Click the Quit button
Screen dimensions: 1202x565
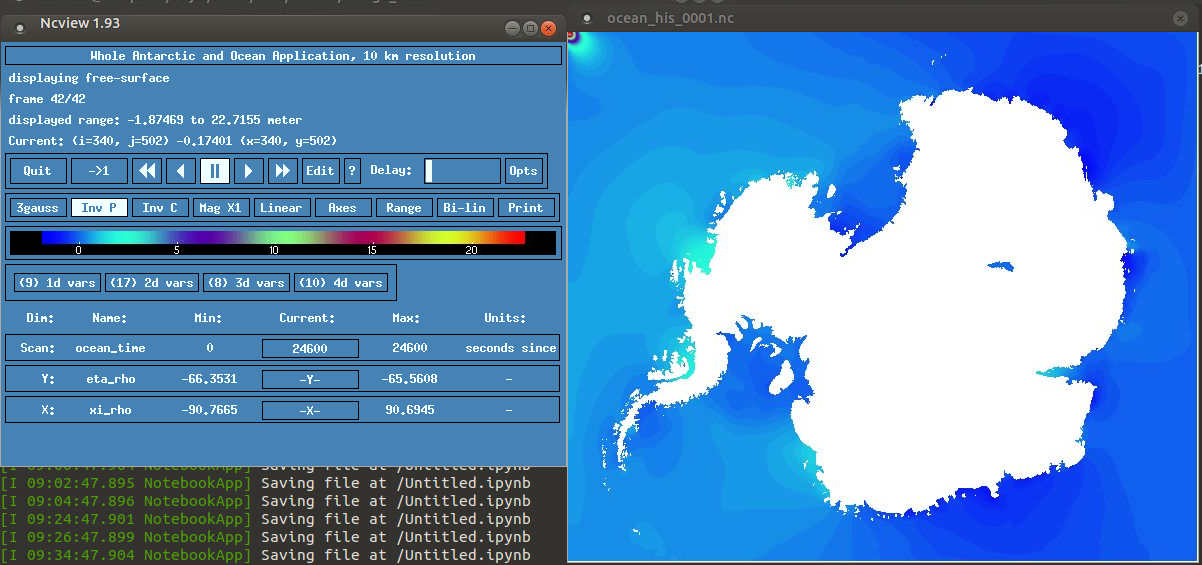(38, 171)
